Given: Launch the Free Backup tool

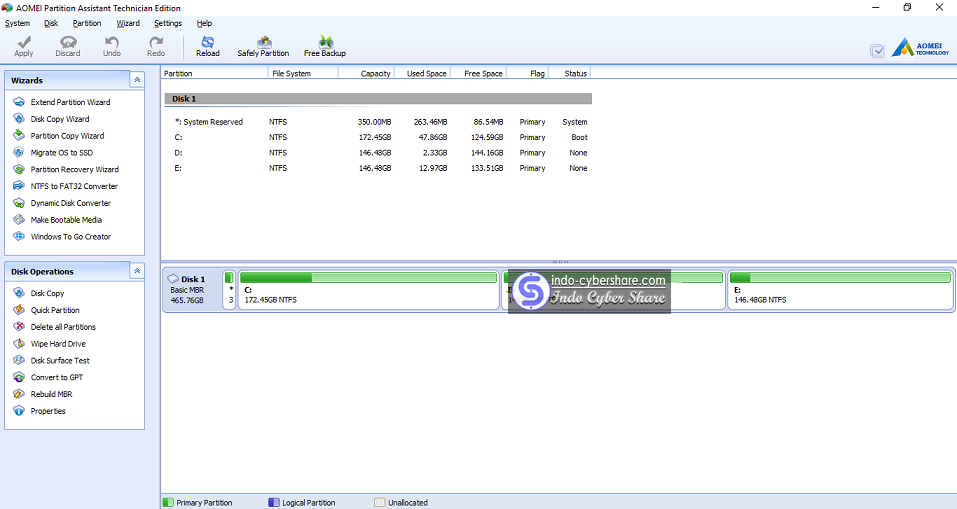Looking at the screenshot, I should 325,46.
